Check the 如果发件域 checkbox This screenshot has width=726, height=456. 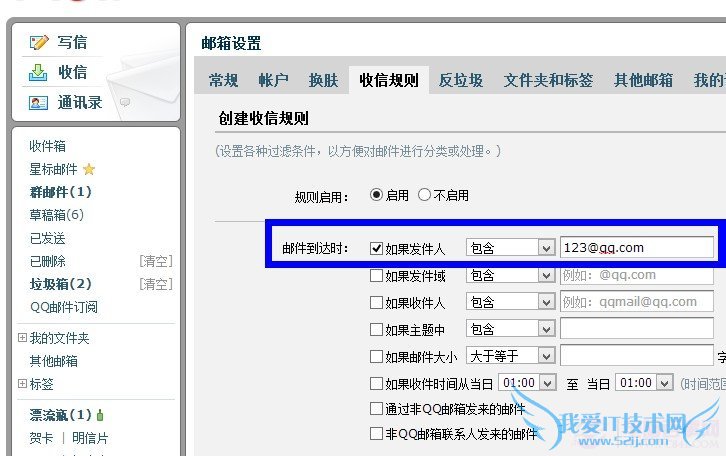click(376, 276)
